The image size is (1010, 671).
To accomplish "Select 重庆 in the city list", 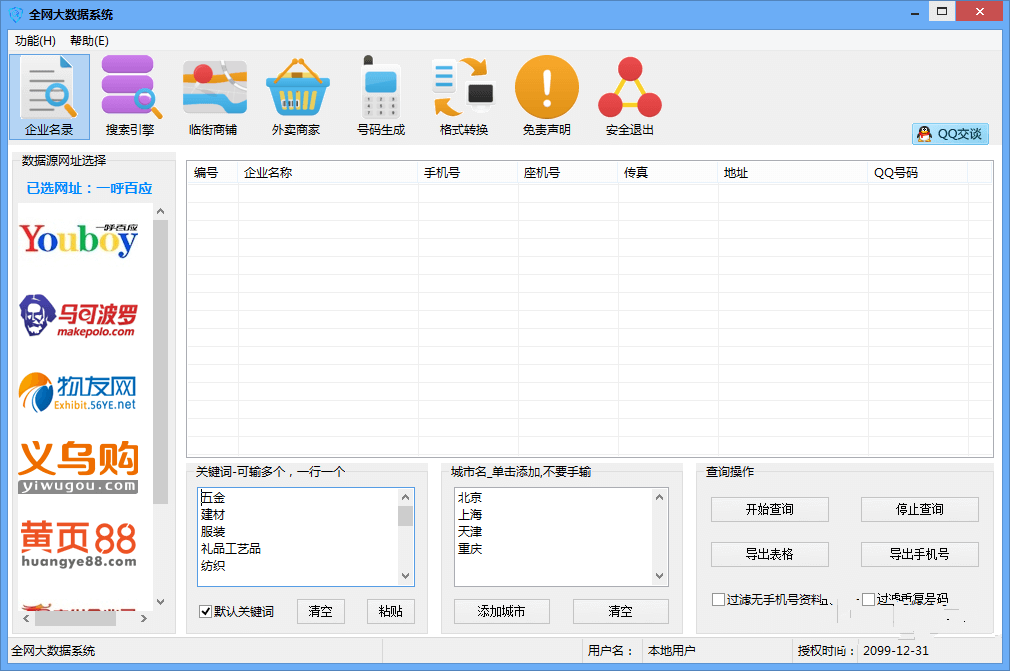I will coord(470,549).
